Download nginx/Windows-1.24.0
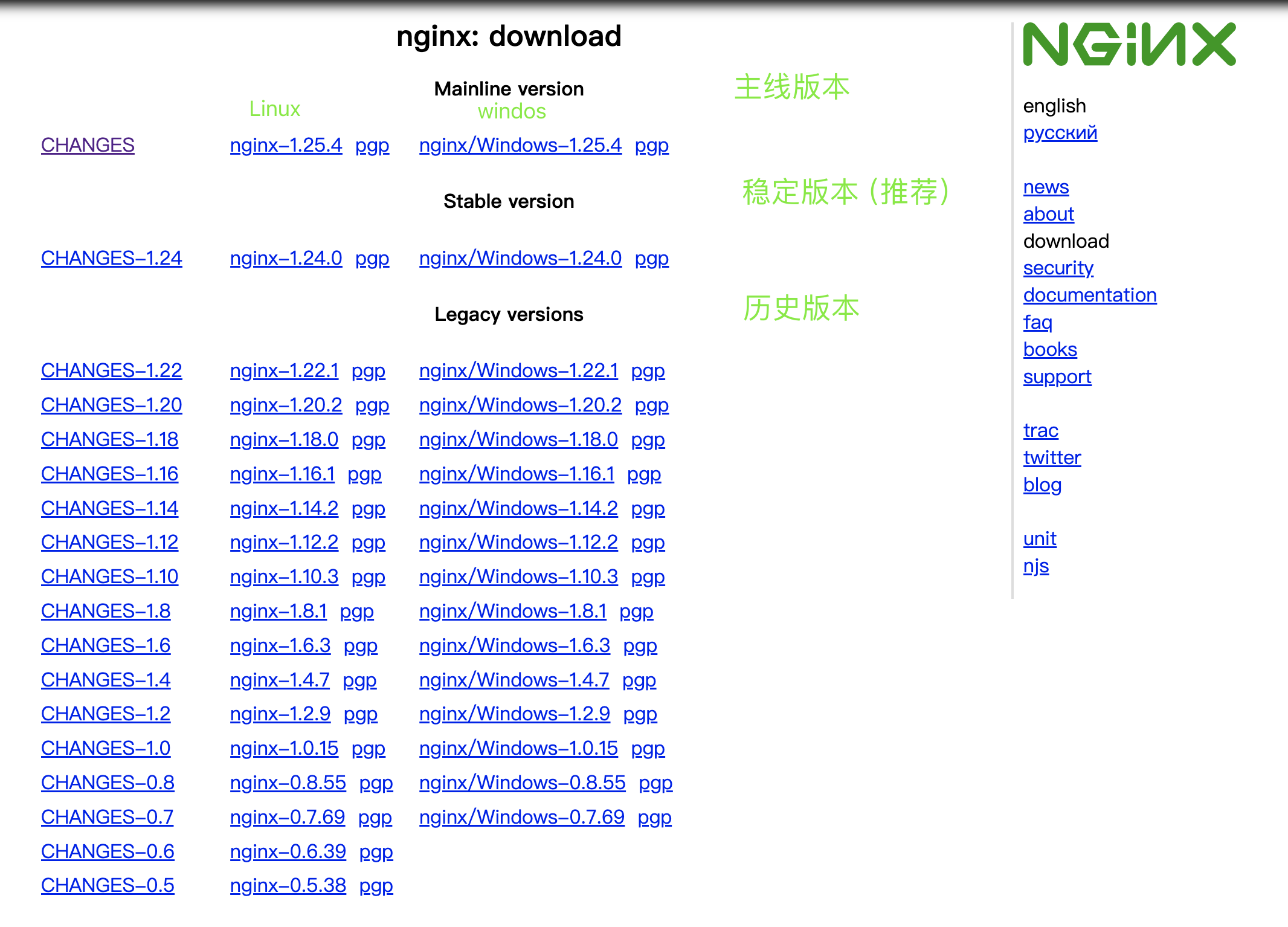 (520, 258)
